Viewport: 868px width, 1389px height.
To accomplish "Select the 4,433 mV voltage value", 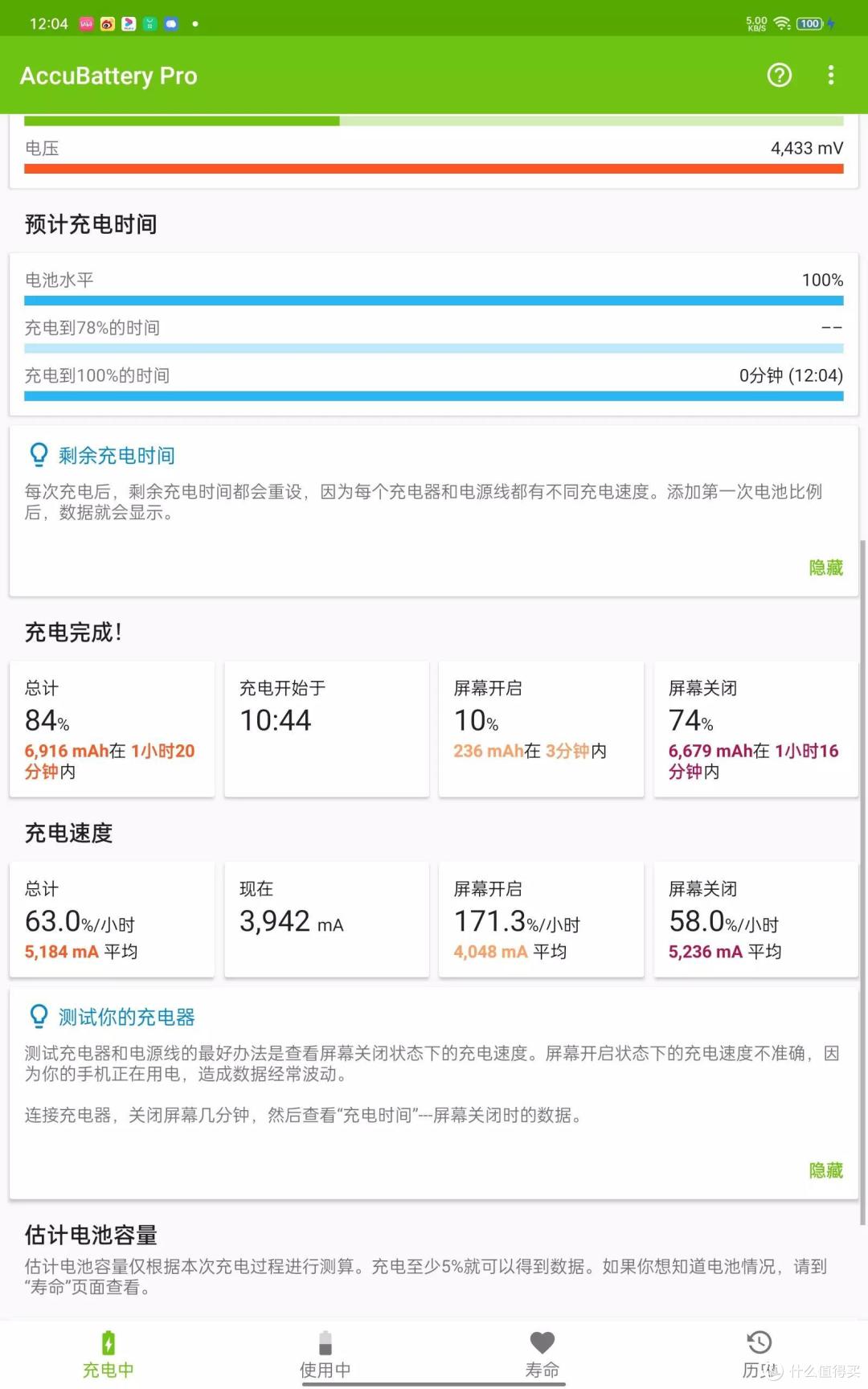I will tap(807, 148).
